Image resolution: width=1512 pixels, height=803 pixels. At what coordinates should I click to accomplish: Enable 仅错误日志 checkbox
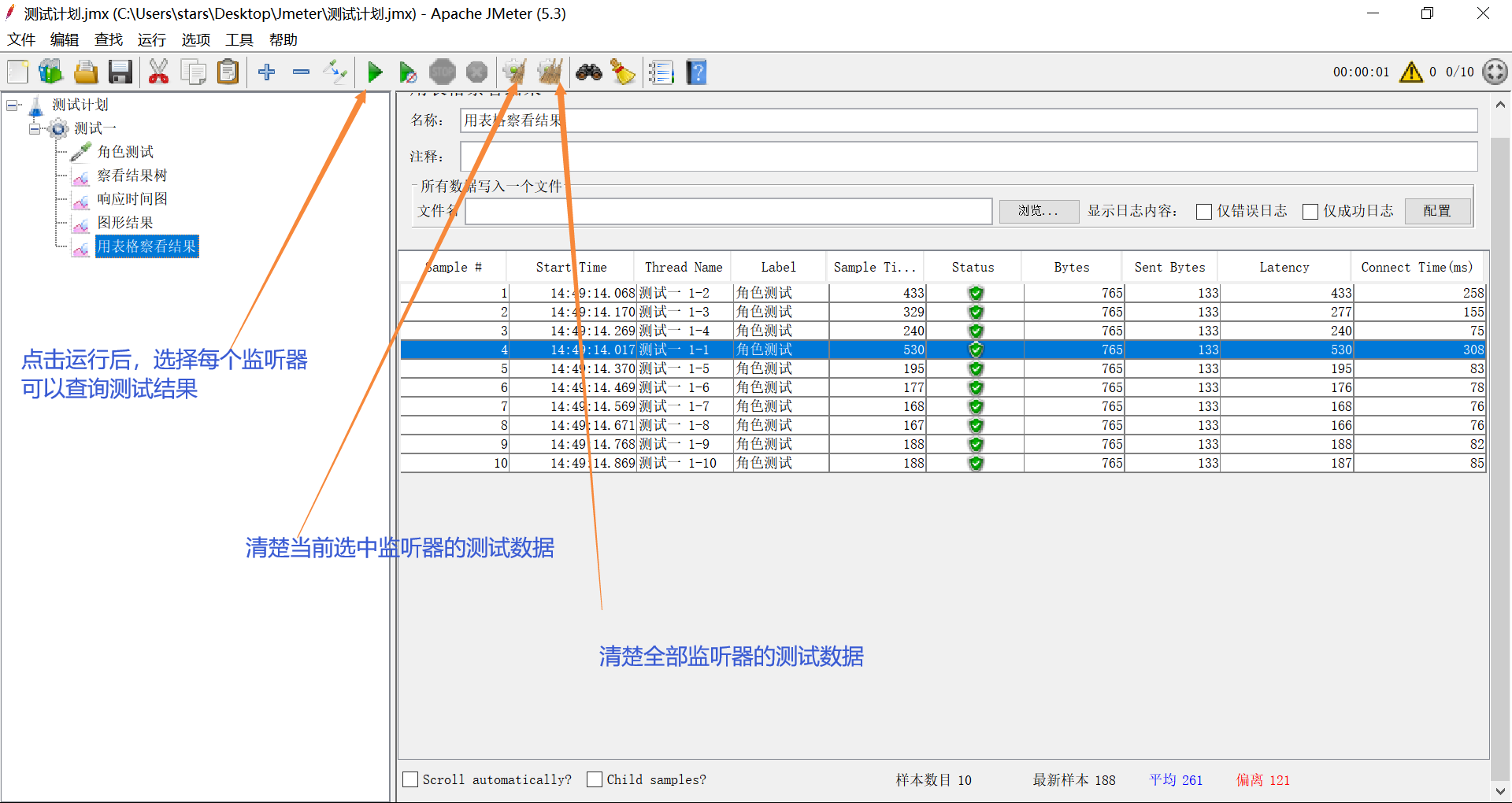click(x=1203, y=211)
